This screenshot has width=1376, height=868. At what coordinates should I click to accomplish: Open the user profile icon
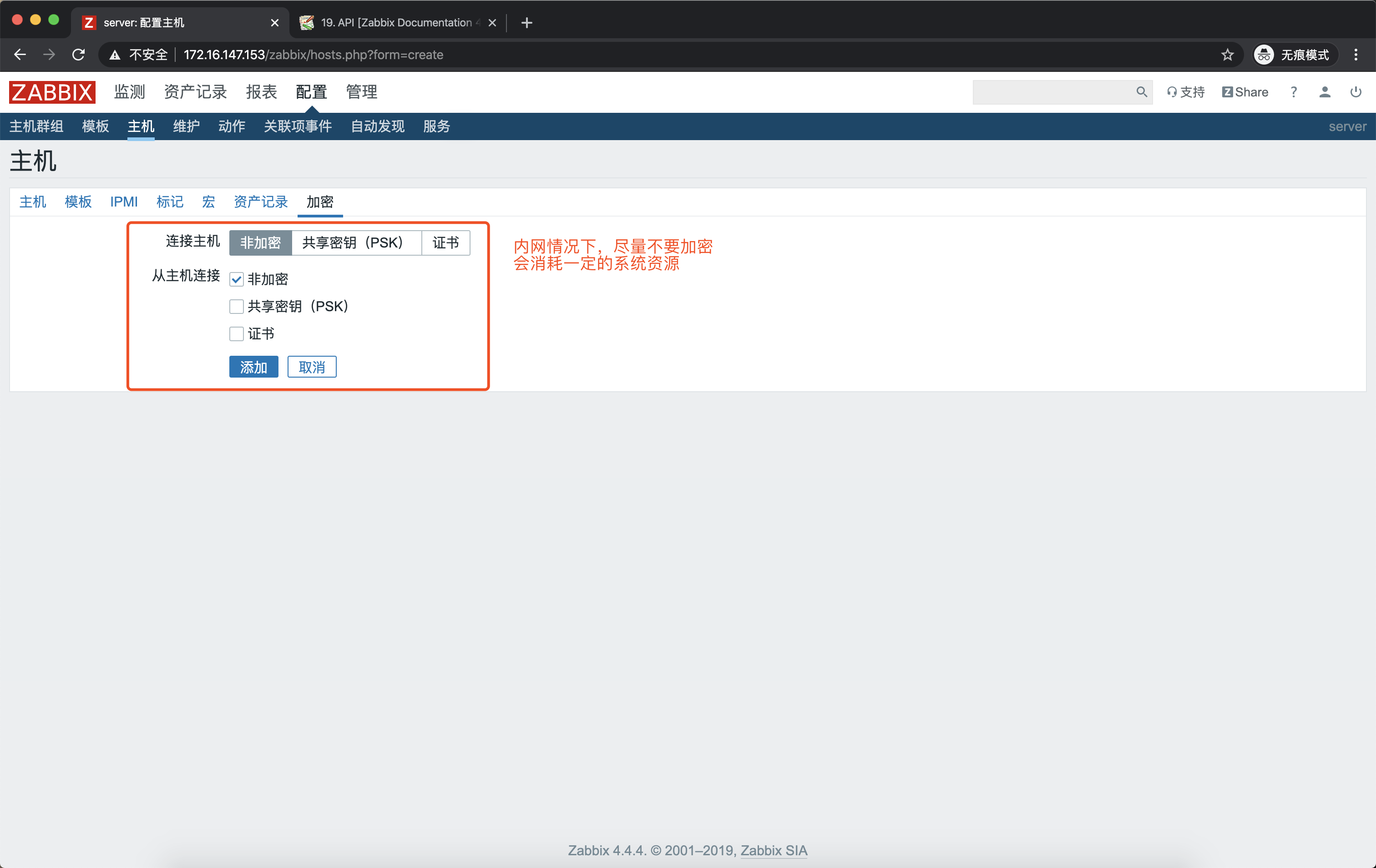[1324, 92]
